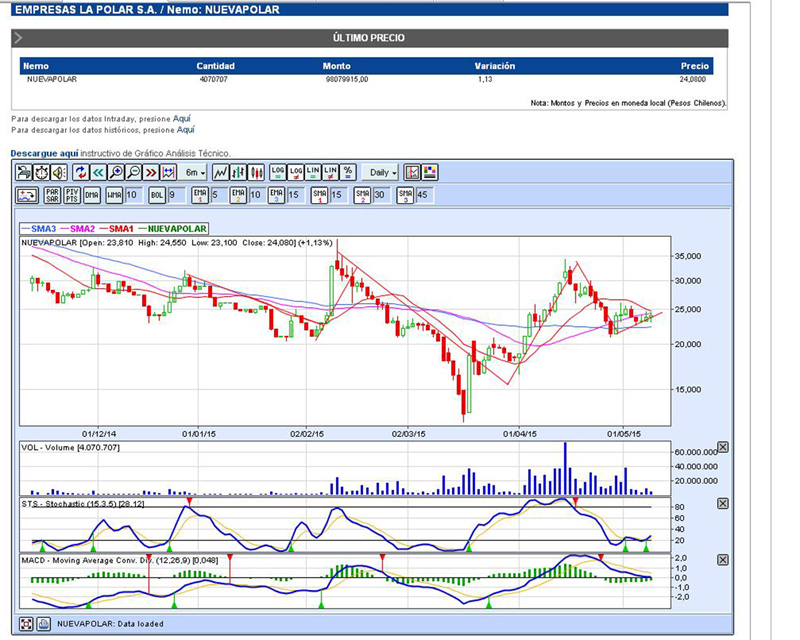
Task: Click the chart layout icon beside Daily
Action: click(x=412, y=173)
